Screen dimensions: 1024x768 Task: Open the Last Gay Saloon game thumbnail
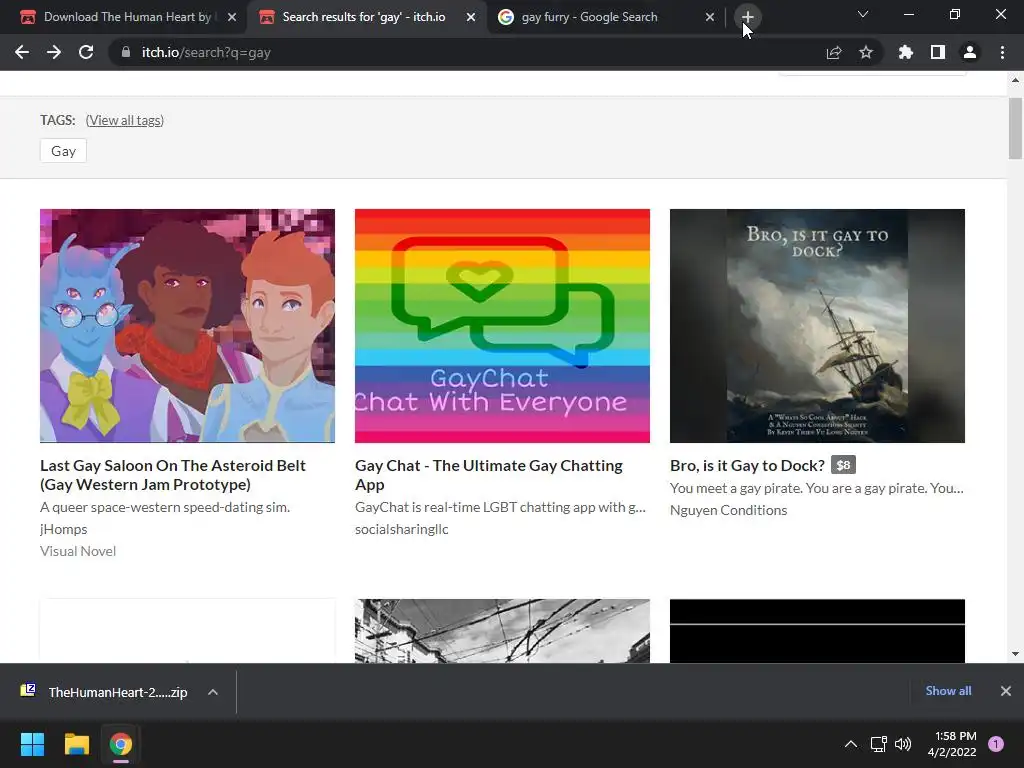pyautogui.click(x=187, y=326)
